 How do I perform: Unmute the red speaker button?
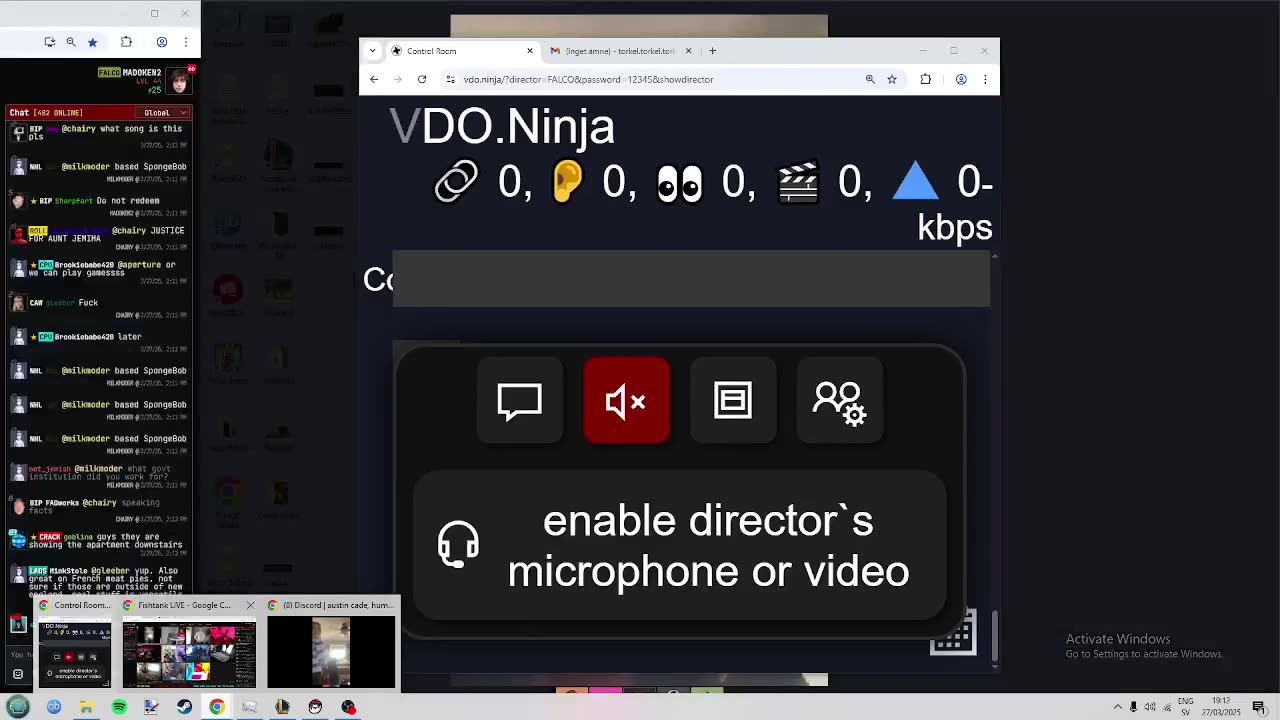[626, 400]
